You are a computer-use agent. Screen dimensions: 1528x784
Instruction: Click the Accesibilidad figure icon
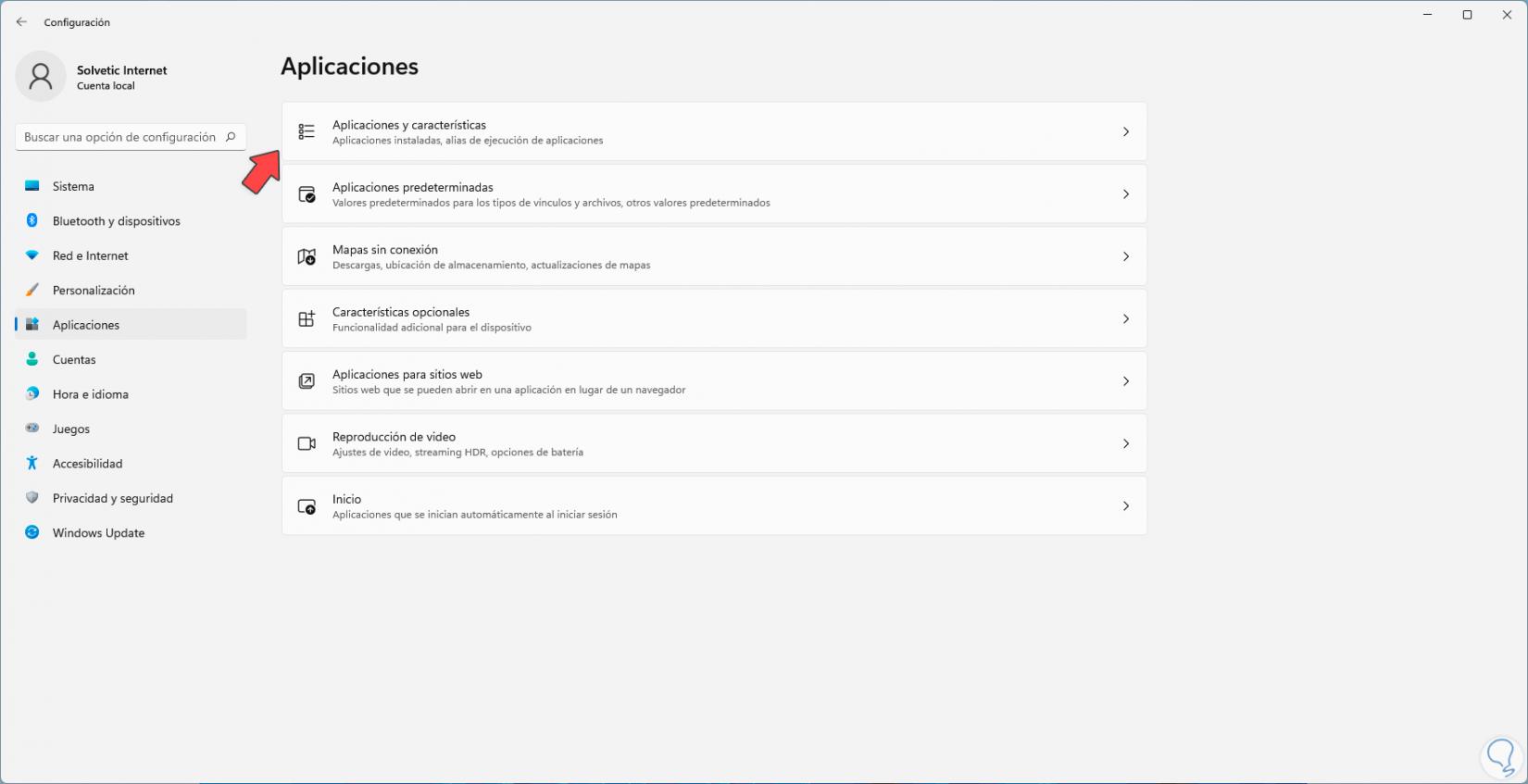[32, 464]
